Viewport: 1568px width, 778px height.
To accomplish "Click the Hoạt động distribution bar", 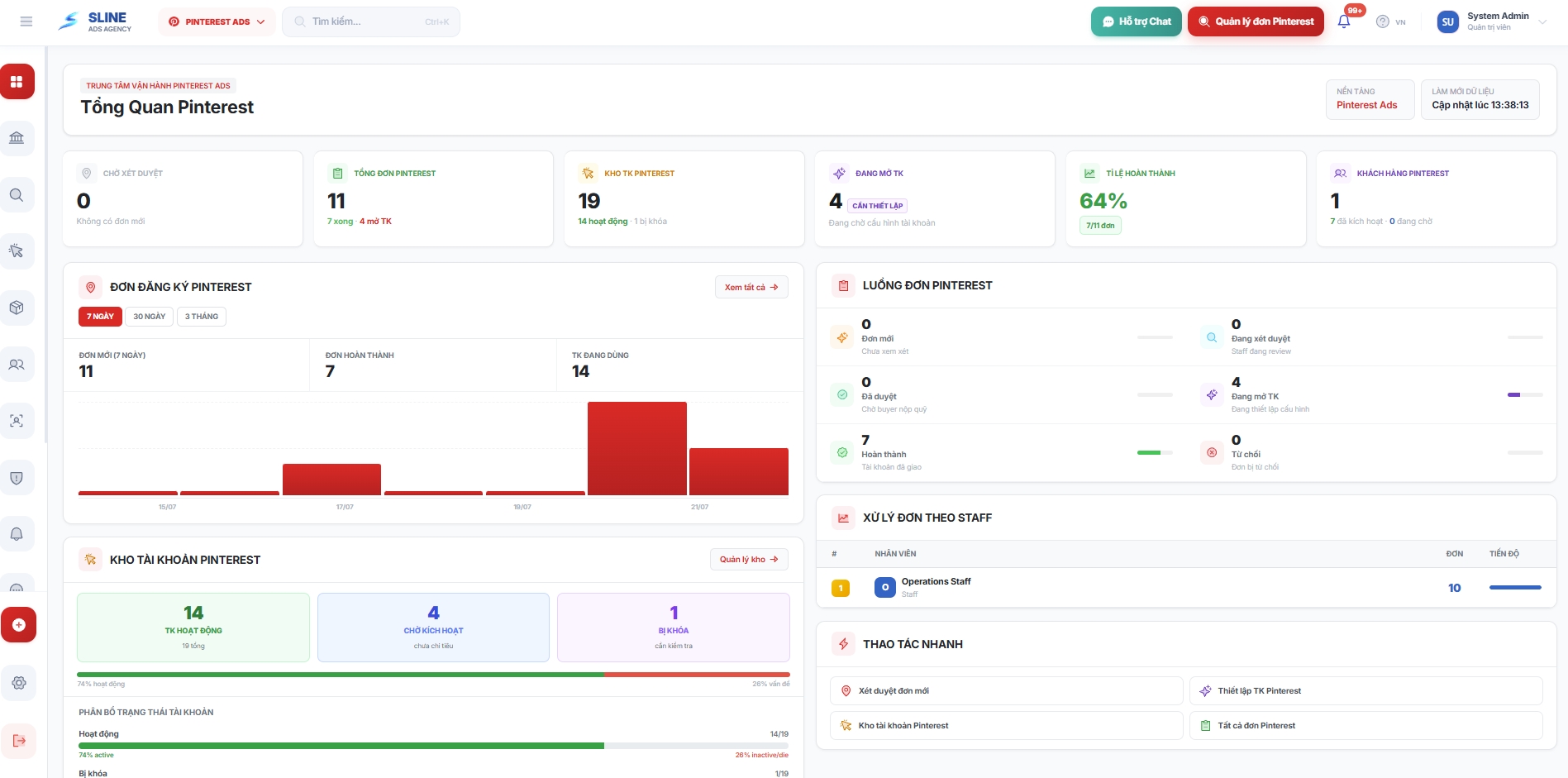I will coord(433,746).
